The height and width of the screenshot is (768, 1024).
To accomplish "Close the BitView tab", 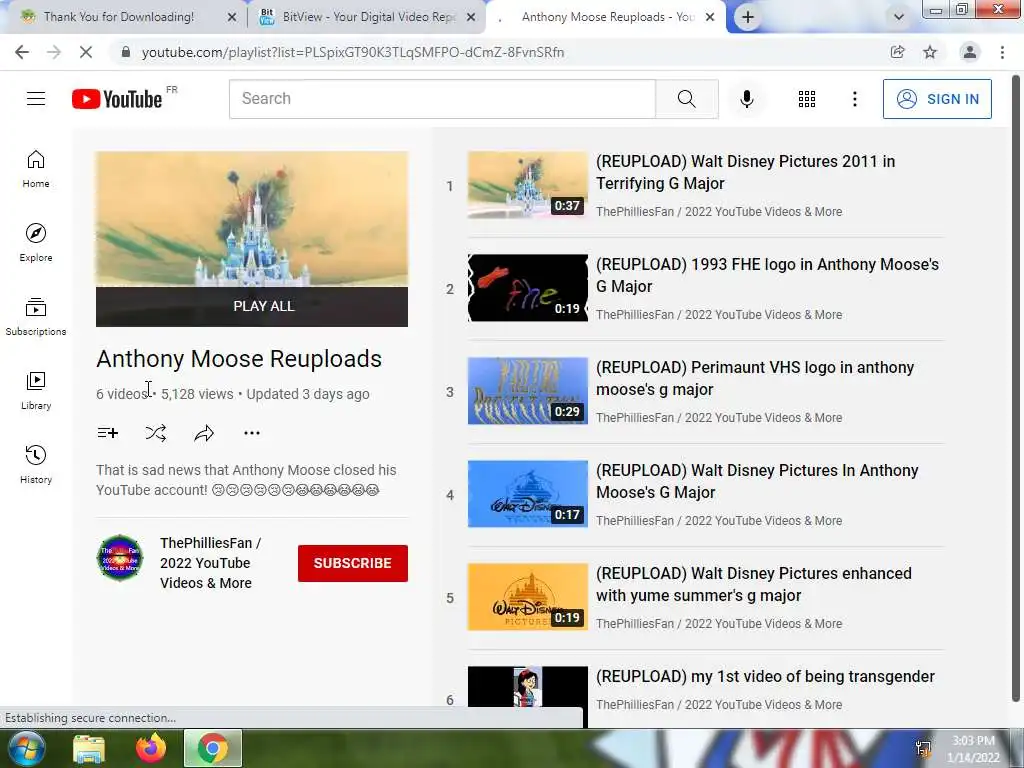I will click(471, 17).
